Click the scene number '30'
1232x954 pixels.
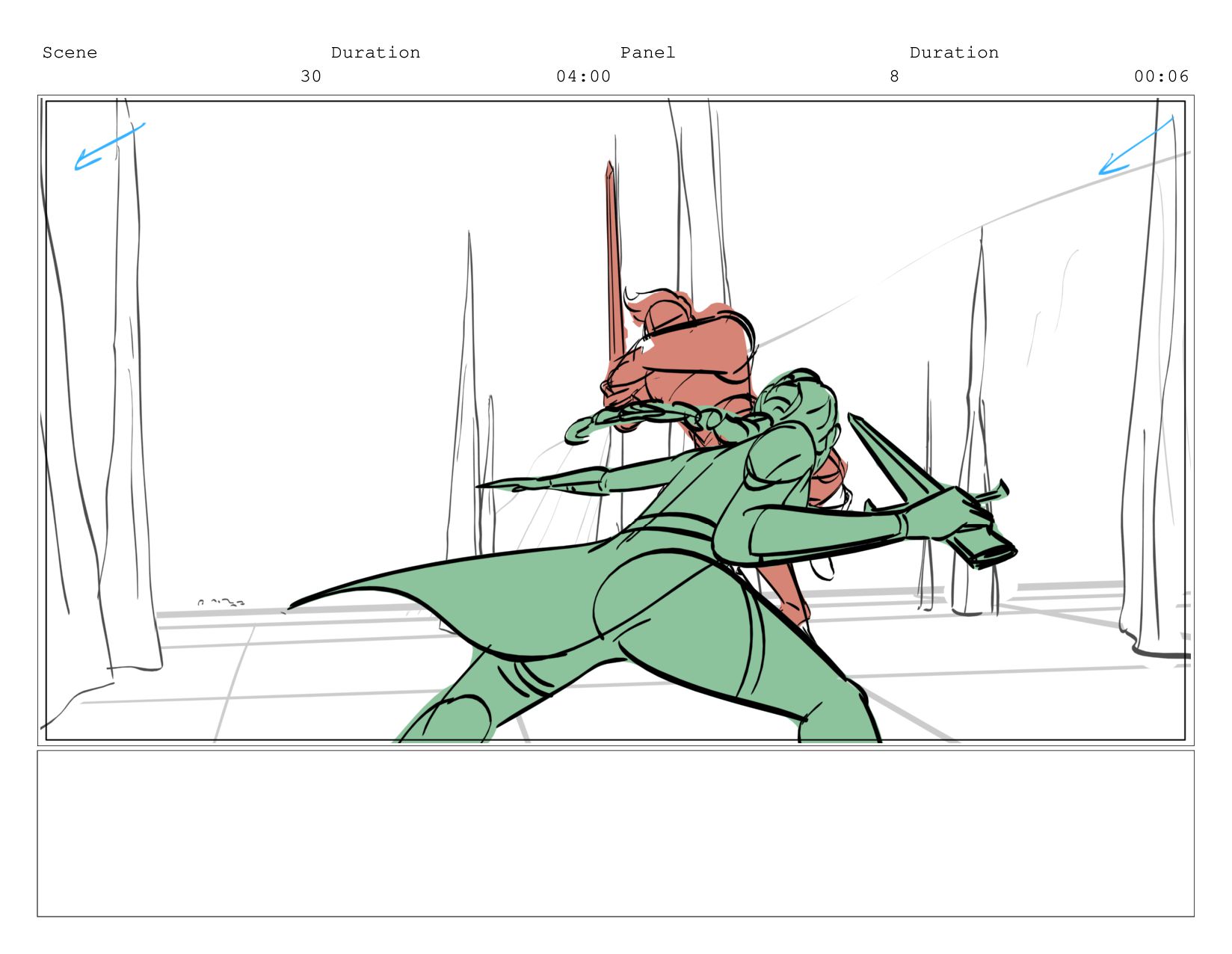311,76
